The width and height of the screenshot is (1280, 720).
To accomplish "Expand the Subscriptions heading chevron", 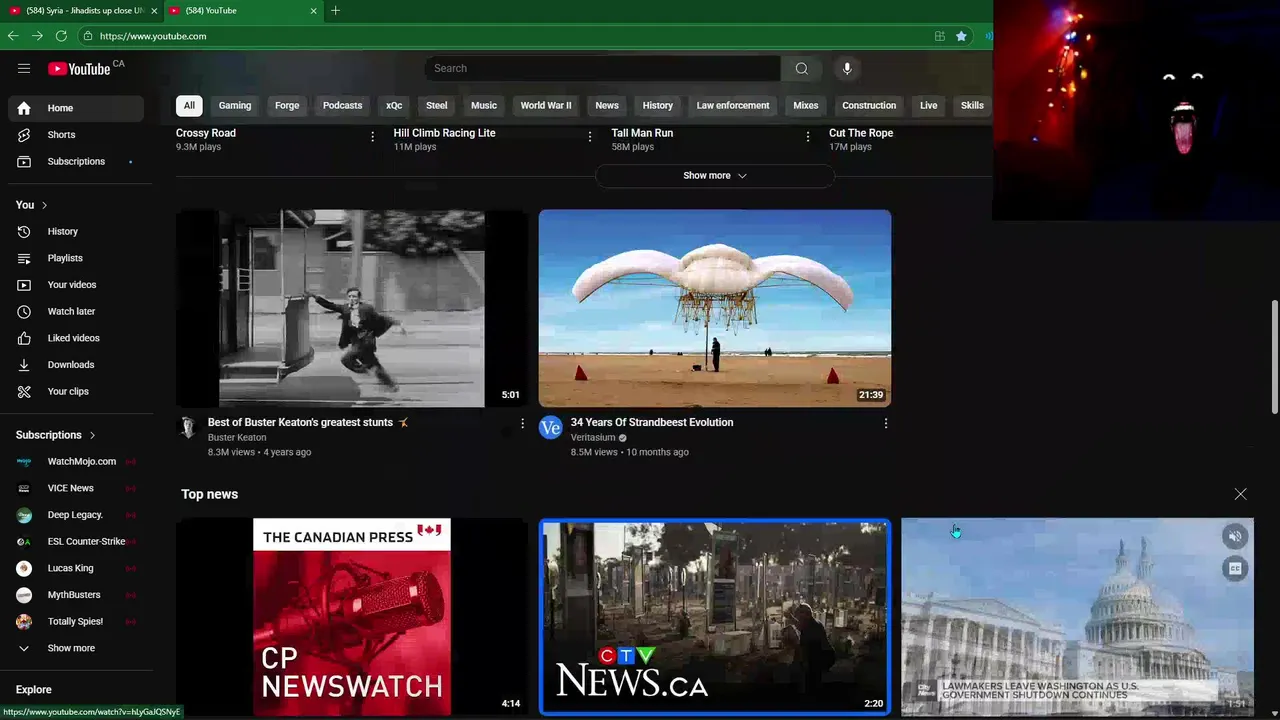I will [92, 436].
